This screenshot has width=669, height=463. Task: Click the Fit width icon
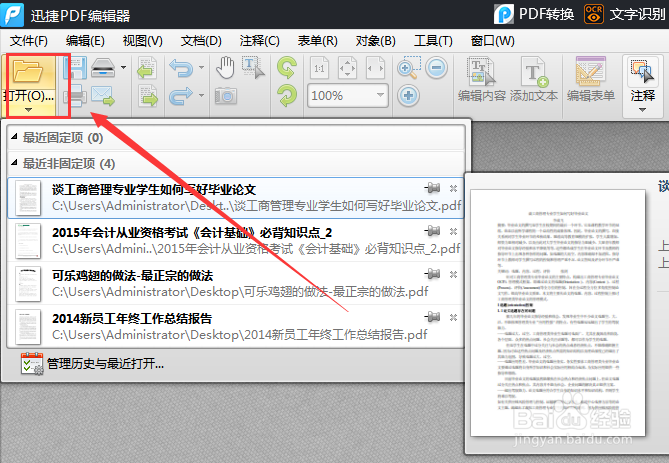click(375, 68)
